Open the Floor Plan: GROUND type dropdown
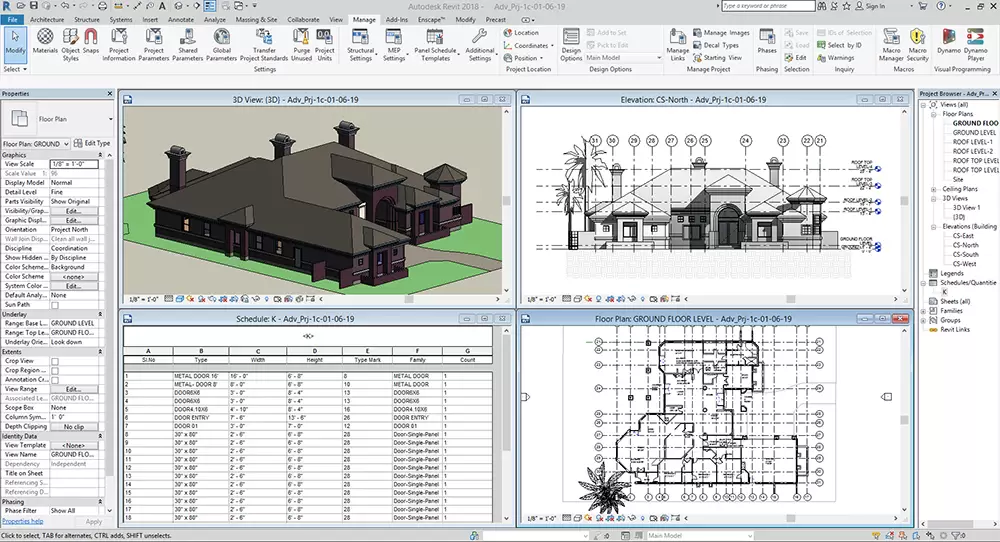The width and height of the screenshot is (1000, 542). pyautogui.click(x=36, y=143)
